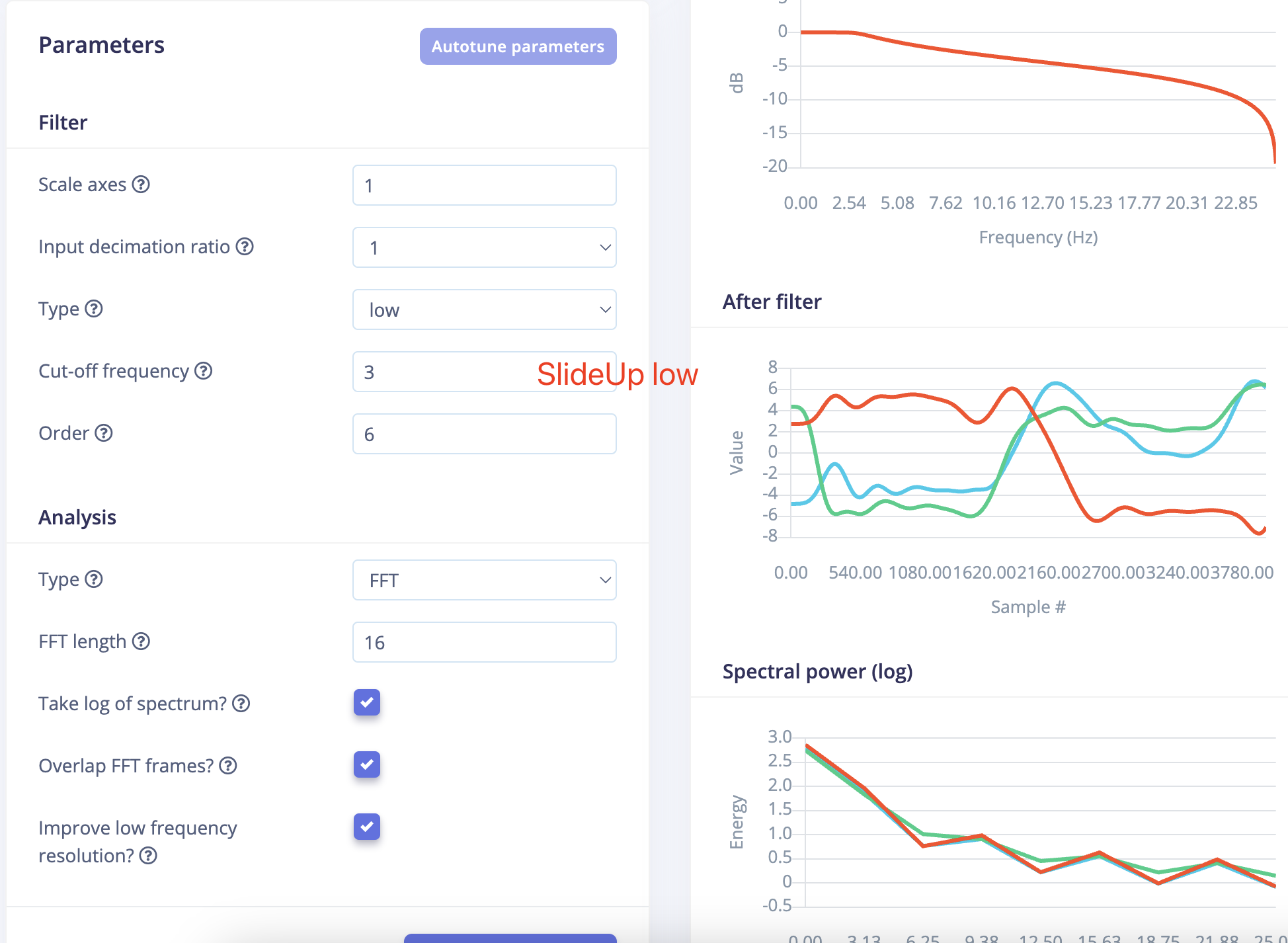
Task: Toggle Overlap FFT frames checkbox
Action: 367,764
